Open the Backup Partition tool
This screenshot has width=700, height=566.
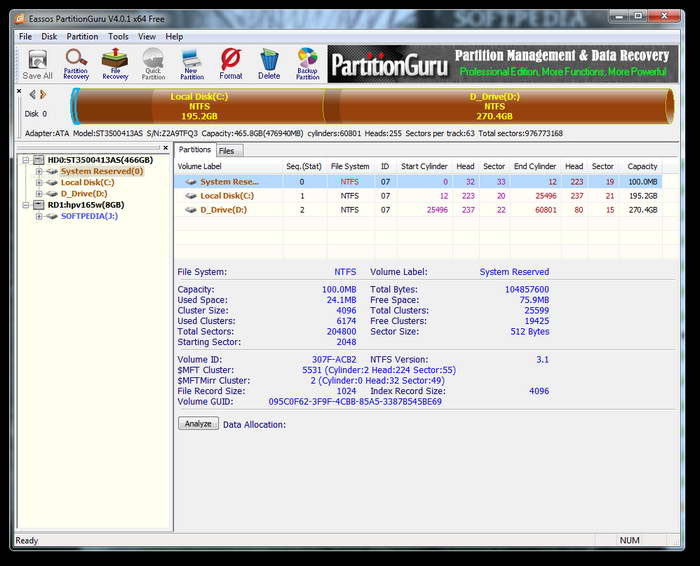[x=308, y=64]
